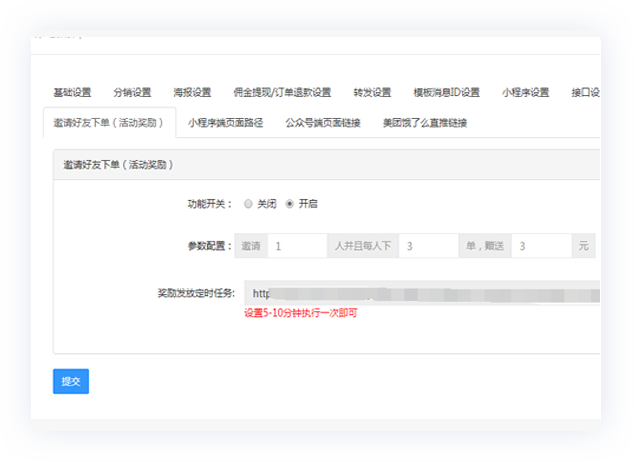Viewport: 634px width, 462px height.
Task: Click the partially visible 接口设置 tab
Action: click(x=585, y=93)
